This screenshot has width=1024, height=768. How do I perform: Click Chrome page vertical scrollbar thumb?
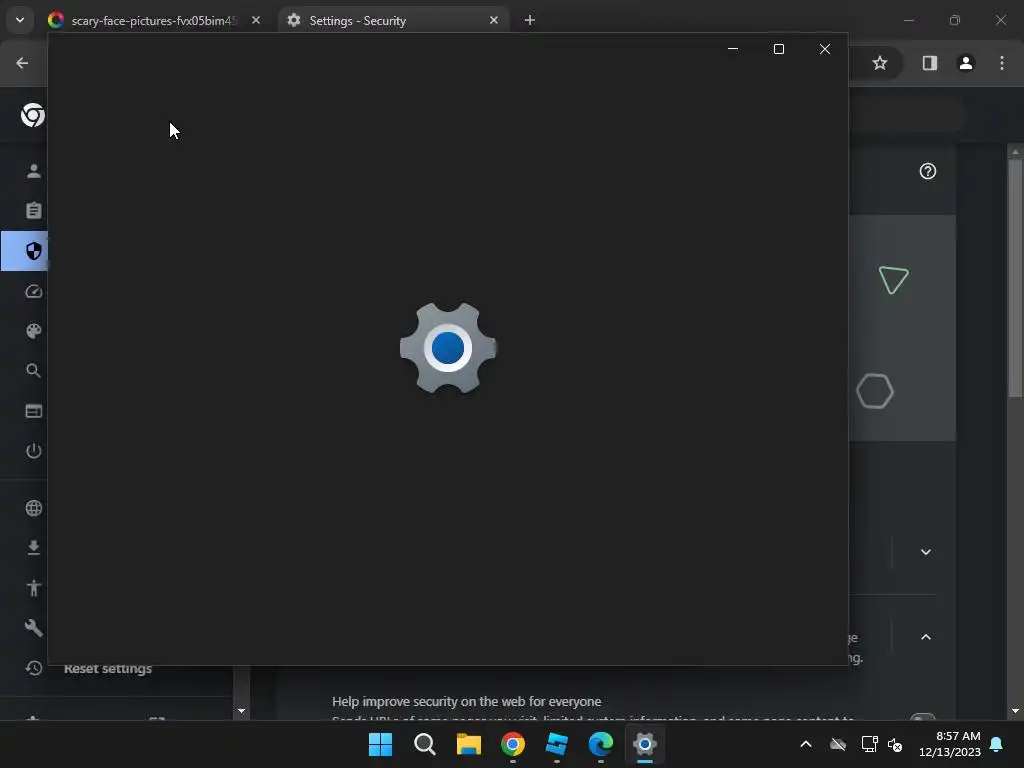1015,278
